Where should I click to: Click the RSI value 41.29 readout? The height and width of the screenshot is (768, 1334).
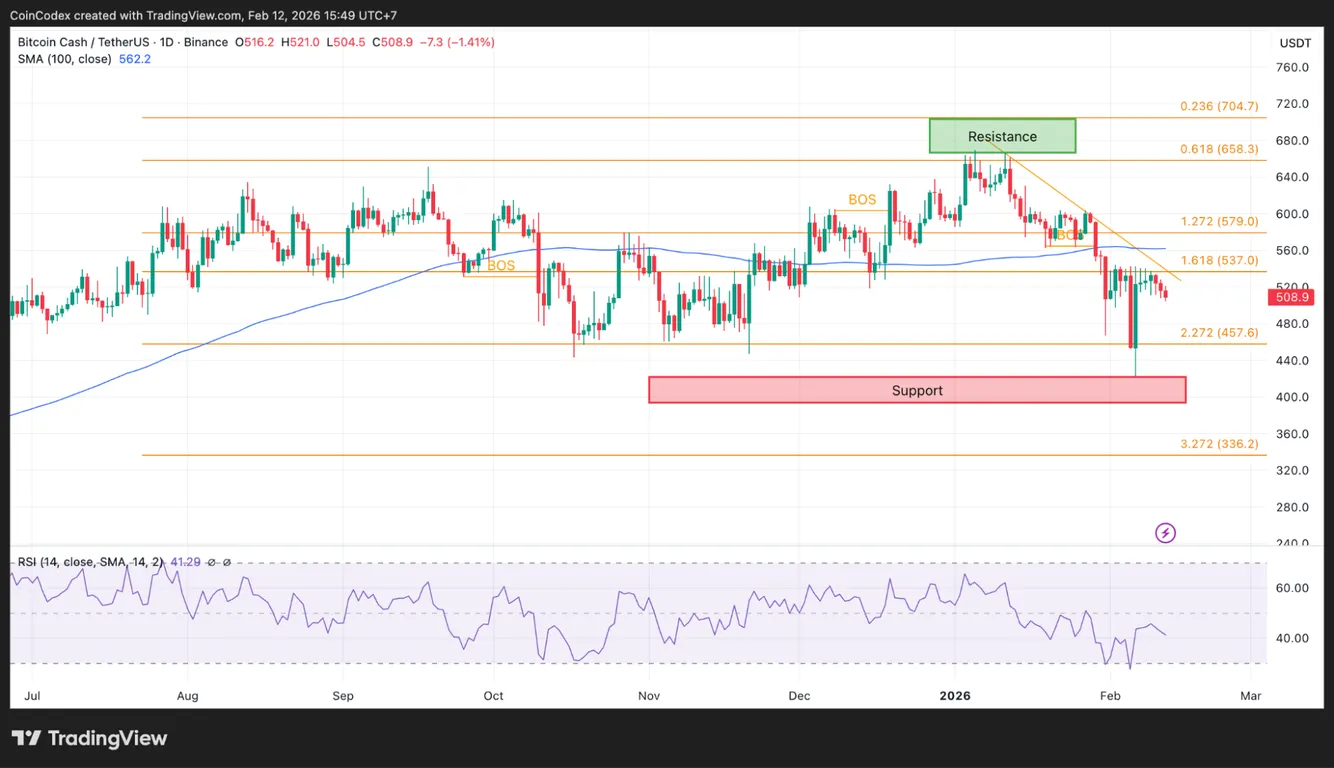point(186,562)
